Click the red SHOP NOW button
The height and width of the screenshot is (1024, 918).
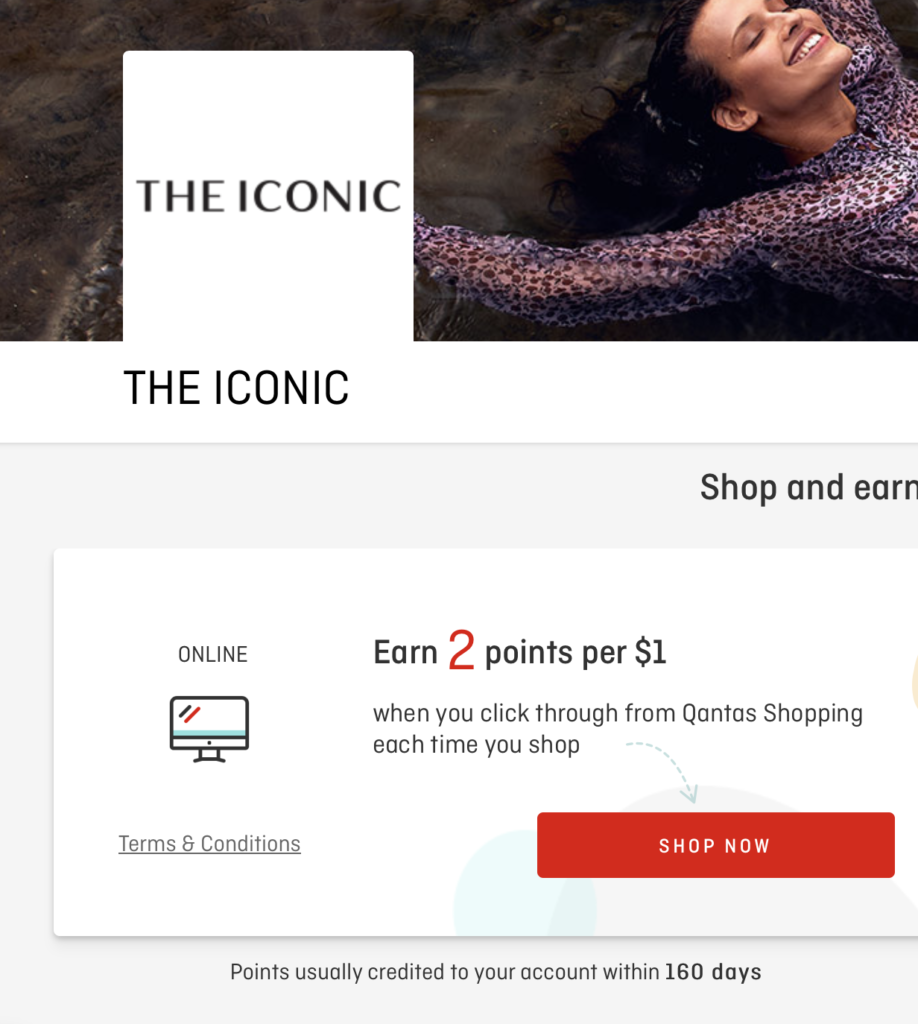[716, 845]
